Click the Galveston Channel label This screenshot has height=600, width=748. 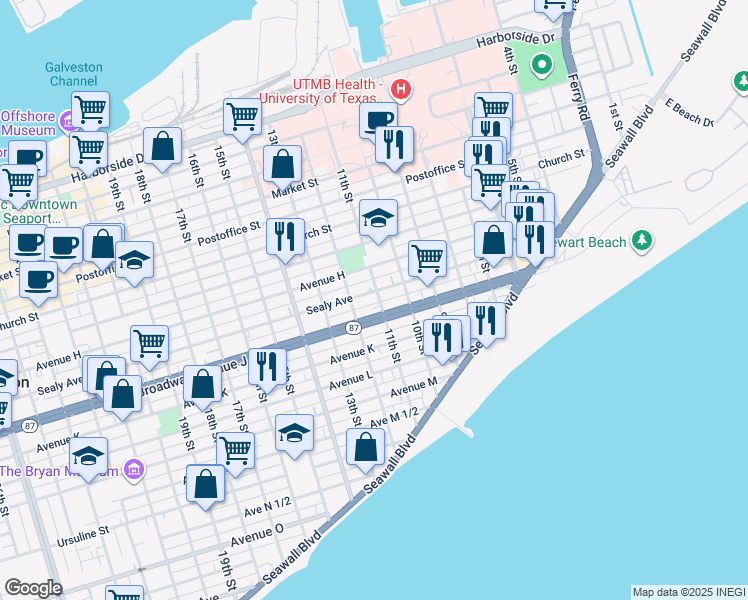[x=74, y=74]
